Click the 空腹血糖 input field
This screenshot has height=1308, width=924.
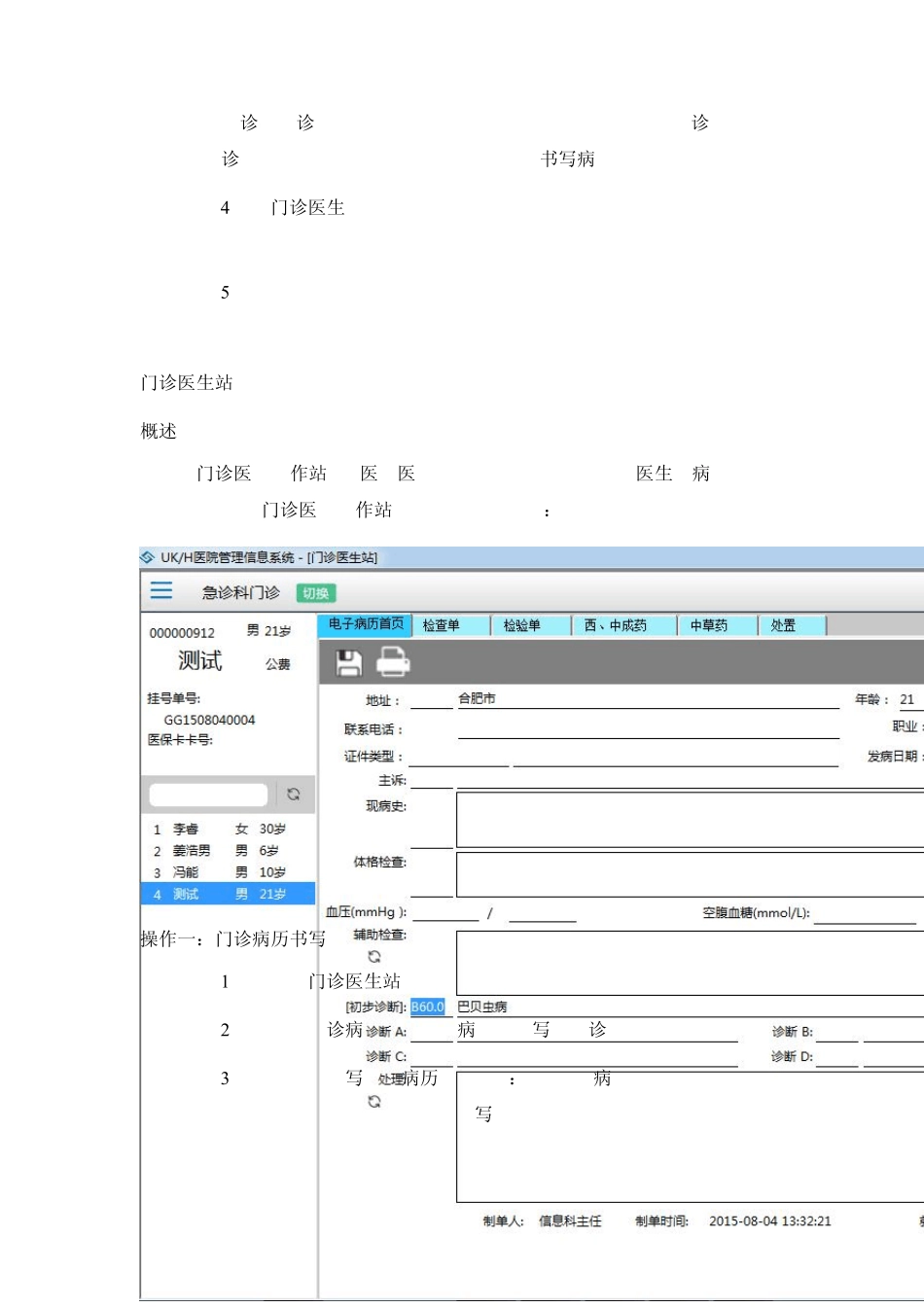click(866, 914)
